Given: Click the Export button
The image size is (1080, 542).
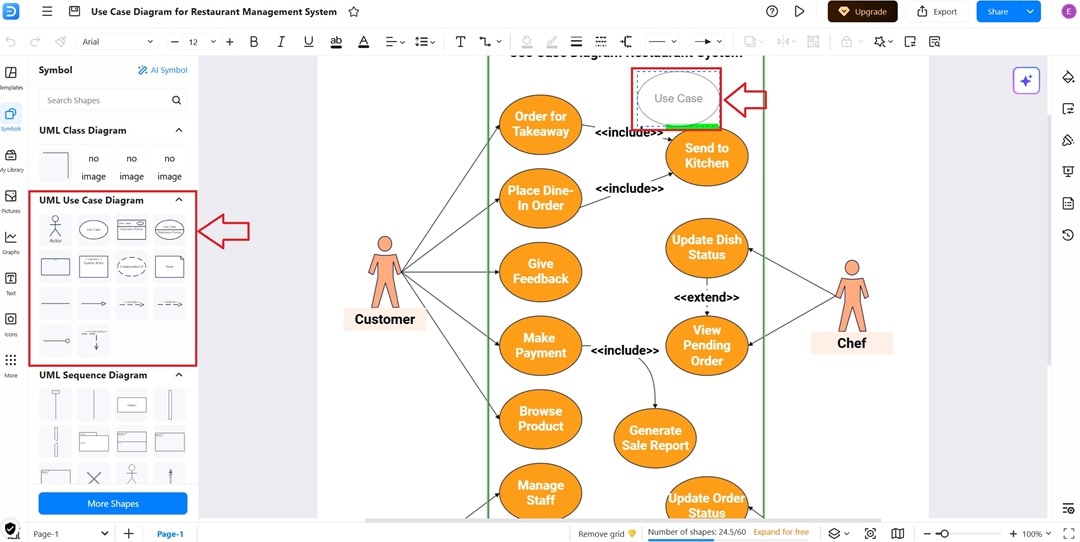Looking at the screenshot, I should [937, 12].
